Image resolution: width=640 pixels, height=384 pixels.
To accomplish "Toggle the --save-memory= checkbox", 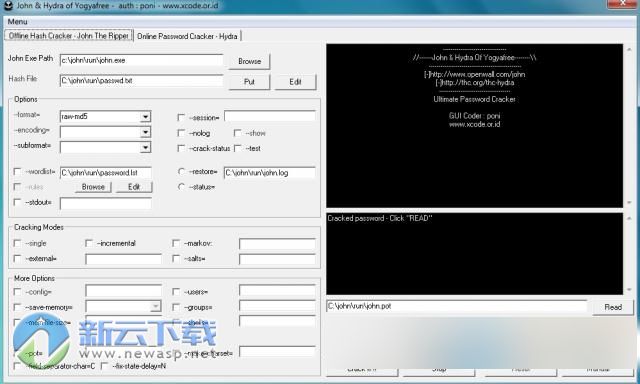I will point(17,307).
